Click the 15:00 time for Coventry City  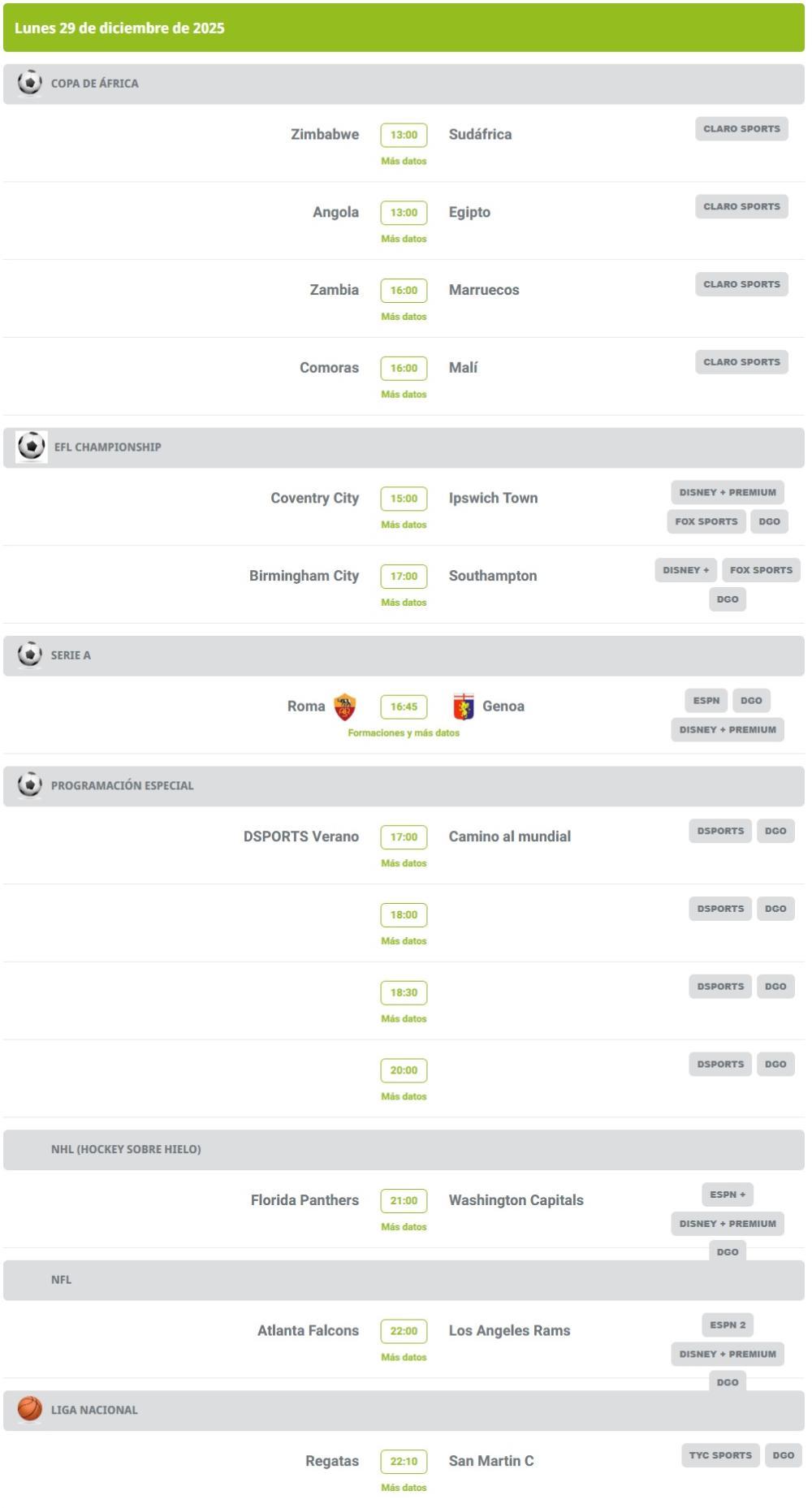click(x=404, y=499)
